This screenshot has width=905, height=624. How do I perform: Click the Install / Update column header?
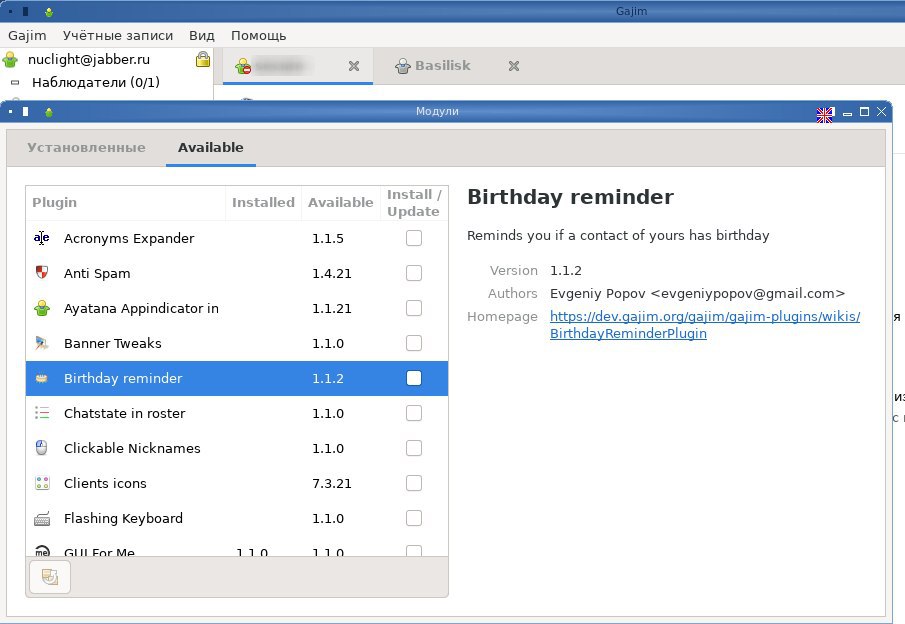pos(414,203)
